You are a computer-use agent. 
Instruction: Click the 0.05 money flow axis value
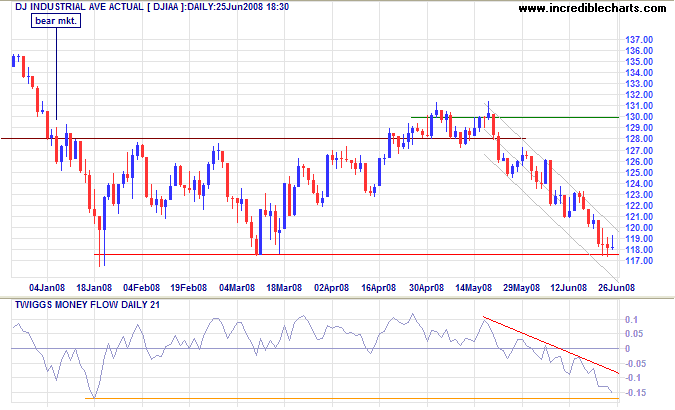634,334
